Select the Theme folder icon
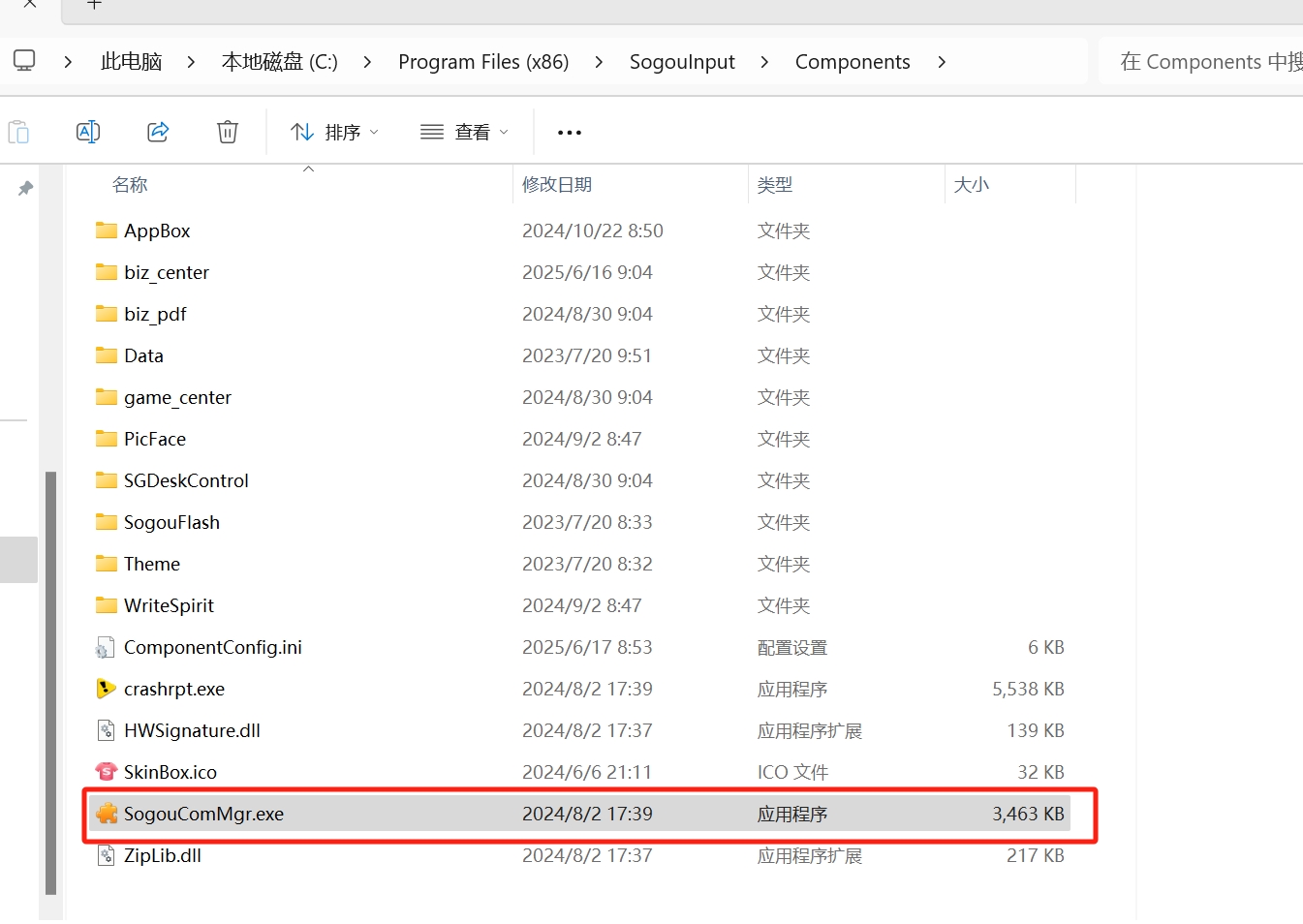The width and height of the screenshot is (1303, 924). [107, 564]
